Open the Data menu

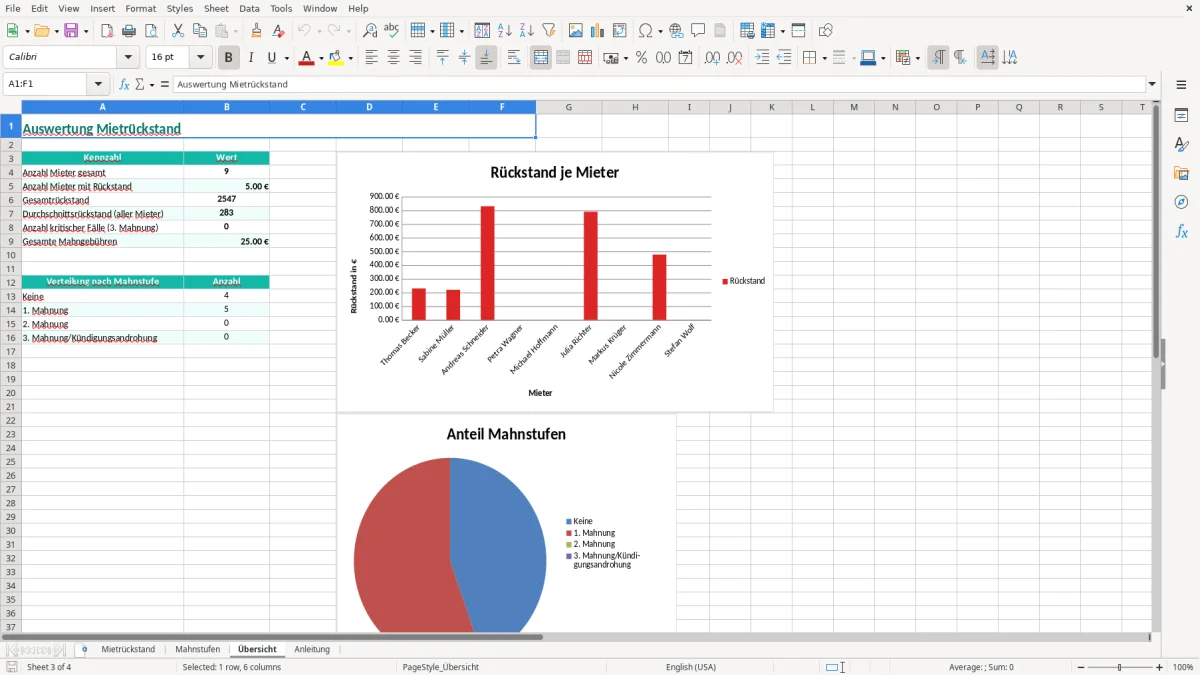click(x=249, y=8)
